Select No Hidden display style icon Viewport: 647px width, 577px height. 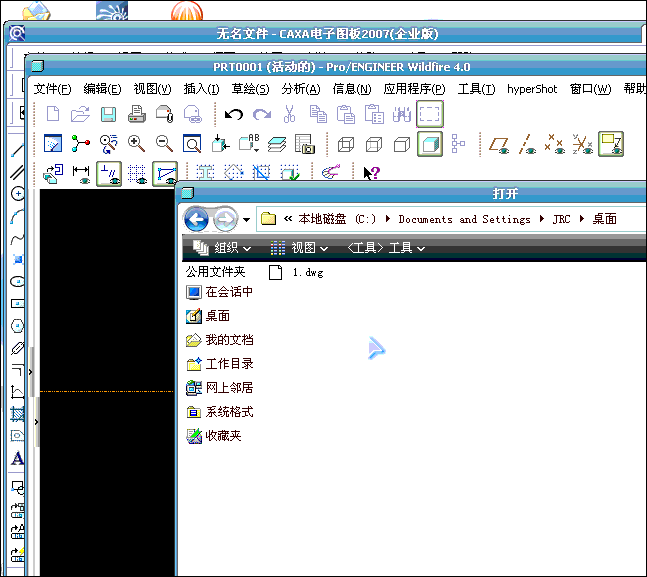click(x=401, y=144)
